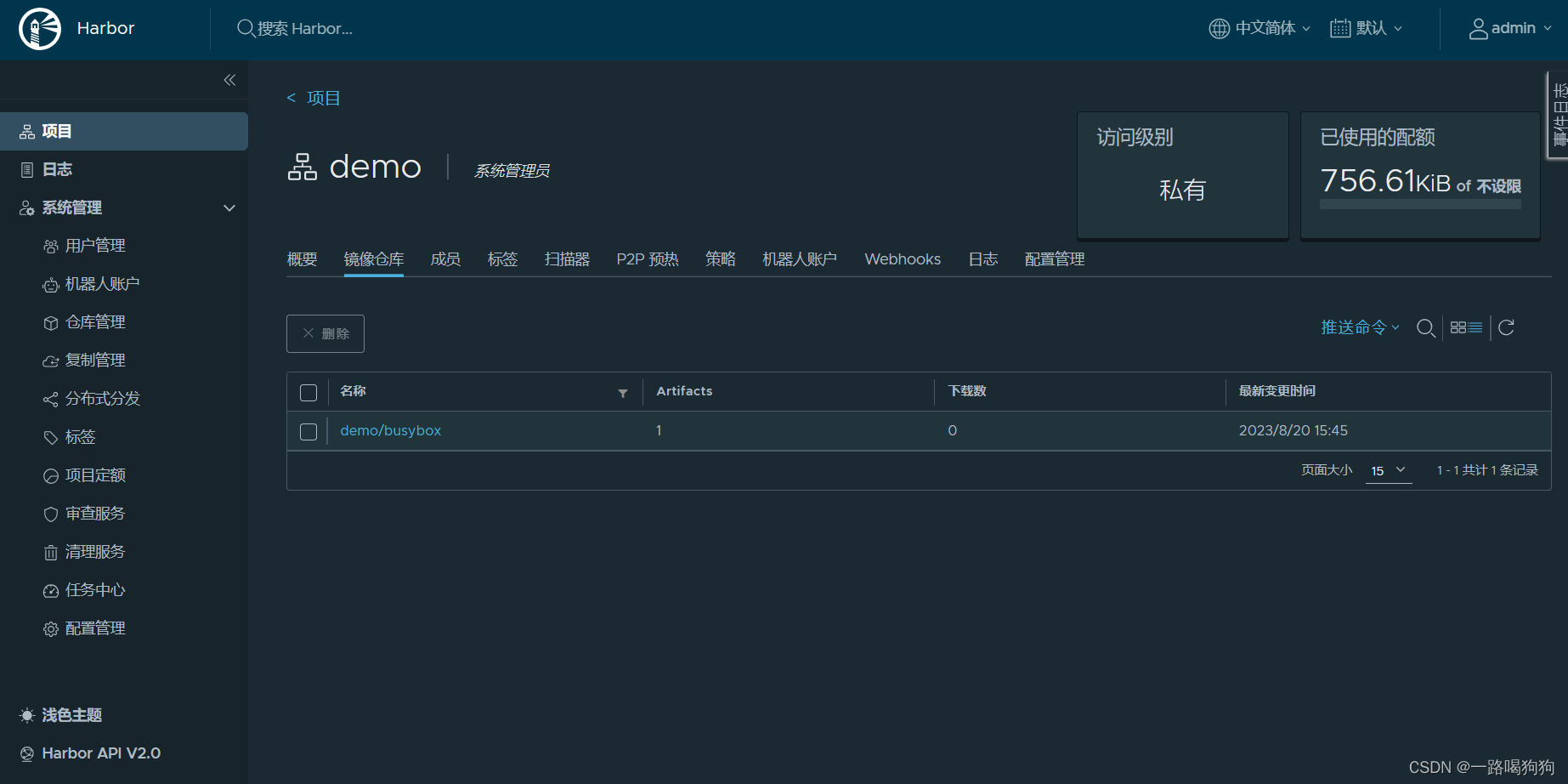Click the 系统管理员 role label
This screenshot has height=784, width=1568.
click(x=512, y=171)
